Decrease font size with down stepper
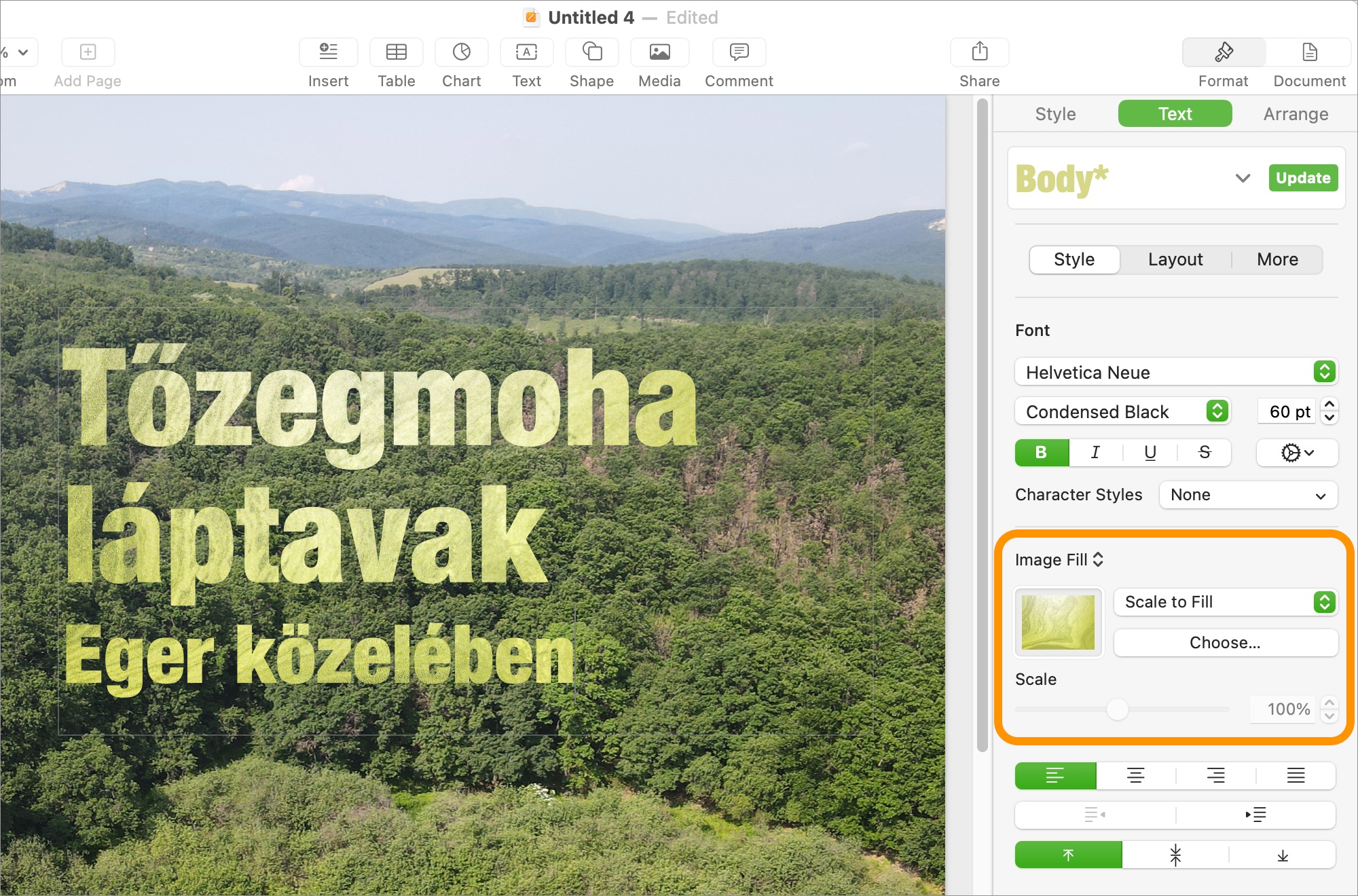This screenshot has width=1358, height=896. tap(1329, 418)
